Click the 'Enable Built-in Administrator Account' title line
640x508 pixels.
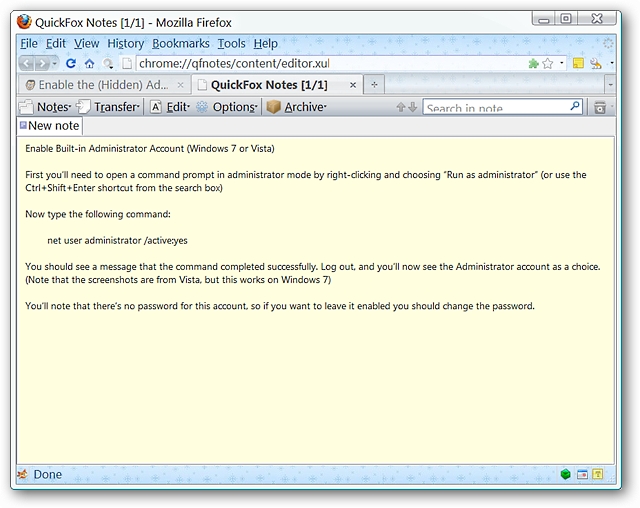tap(150, 149)
